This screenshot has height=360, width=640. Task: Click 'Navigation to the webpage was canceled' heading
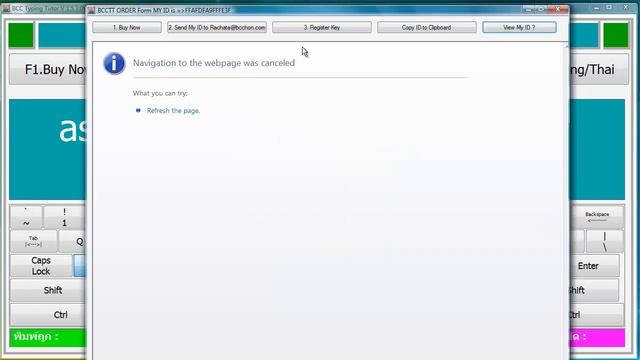click(x=214, y=63)
